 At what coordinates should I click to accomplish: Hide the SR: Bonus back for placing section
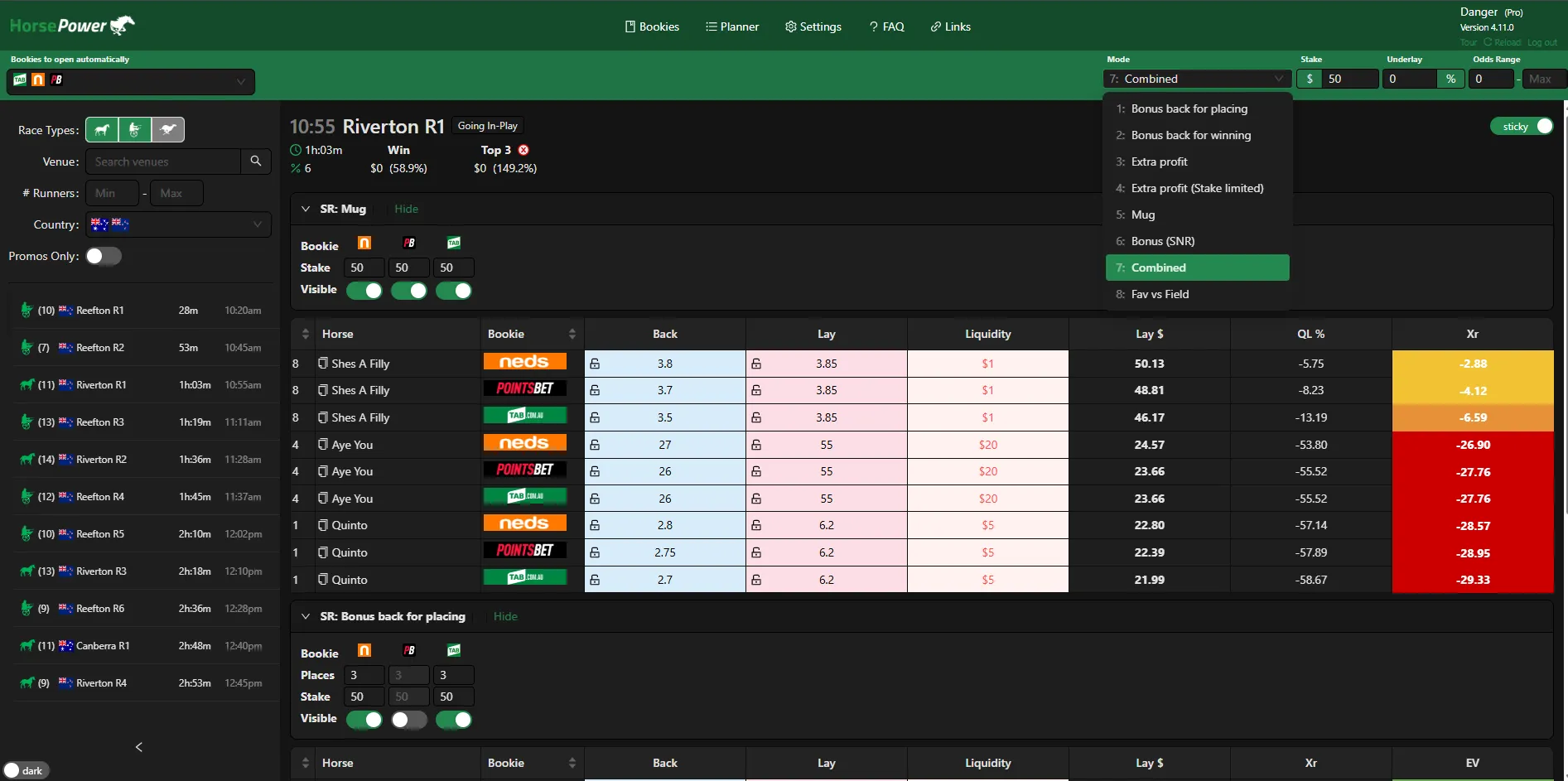click(x=505, y=616)
